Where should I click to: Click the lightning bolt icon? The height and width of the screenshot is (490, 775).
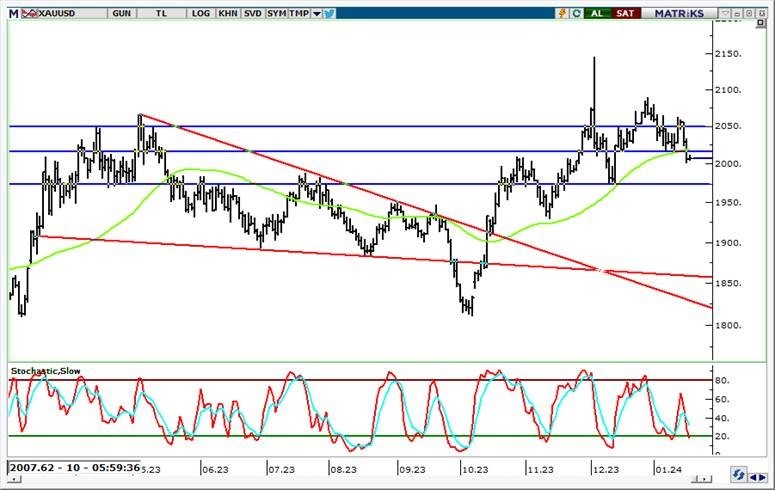561,13
